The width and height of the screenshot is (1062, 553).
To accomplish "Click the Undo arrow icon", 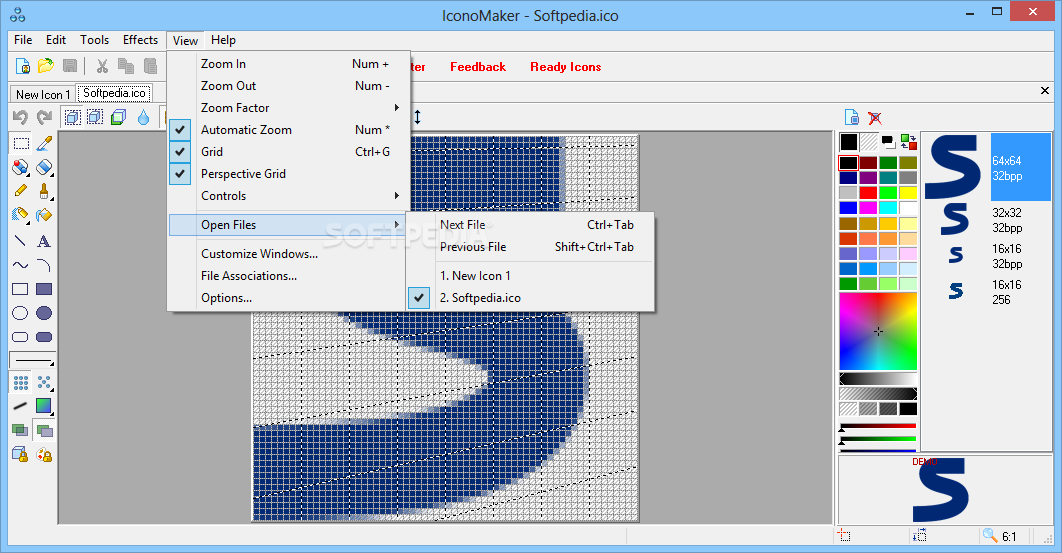I will 20,117.
